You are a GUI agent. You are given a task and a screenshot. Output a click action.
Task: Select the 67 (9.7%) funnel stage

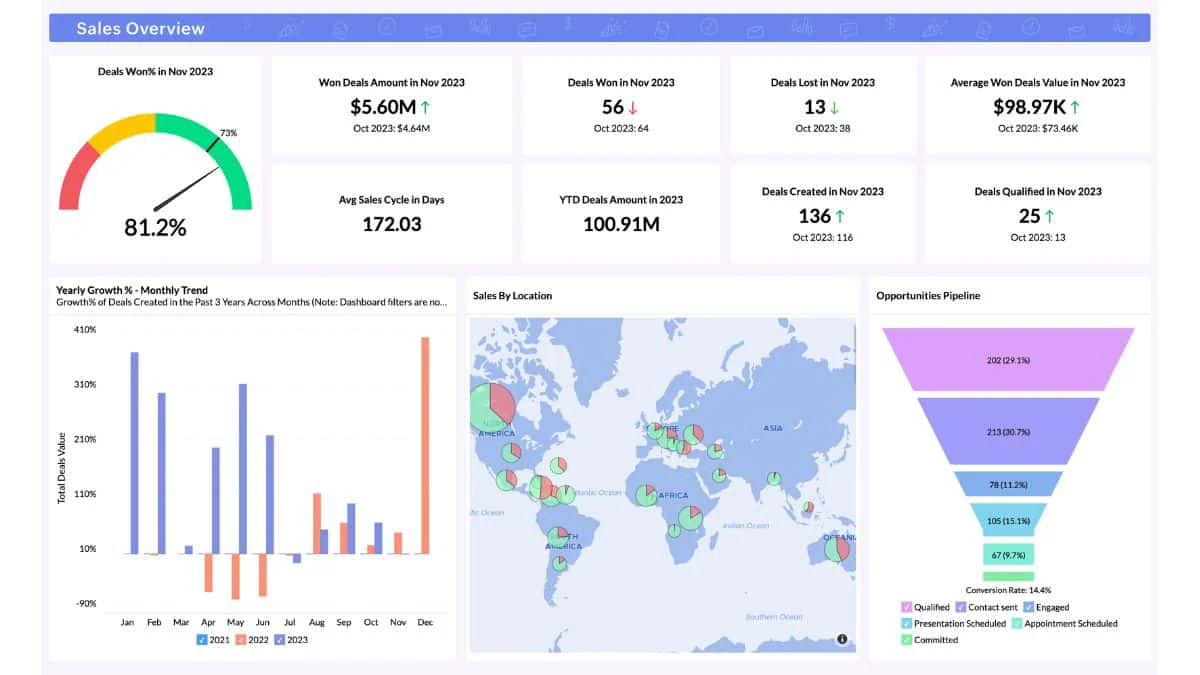click(x=1008, y=554)
